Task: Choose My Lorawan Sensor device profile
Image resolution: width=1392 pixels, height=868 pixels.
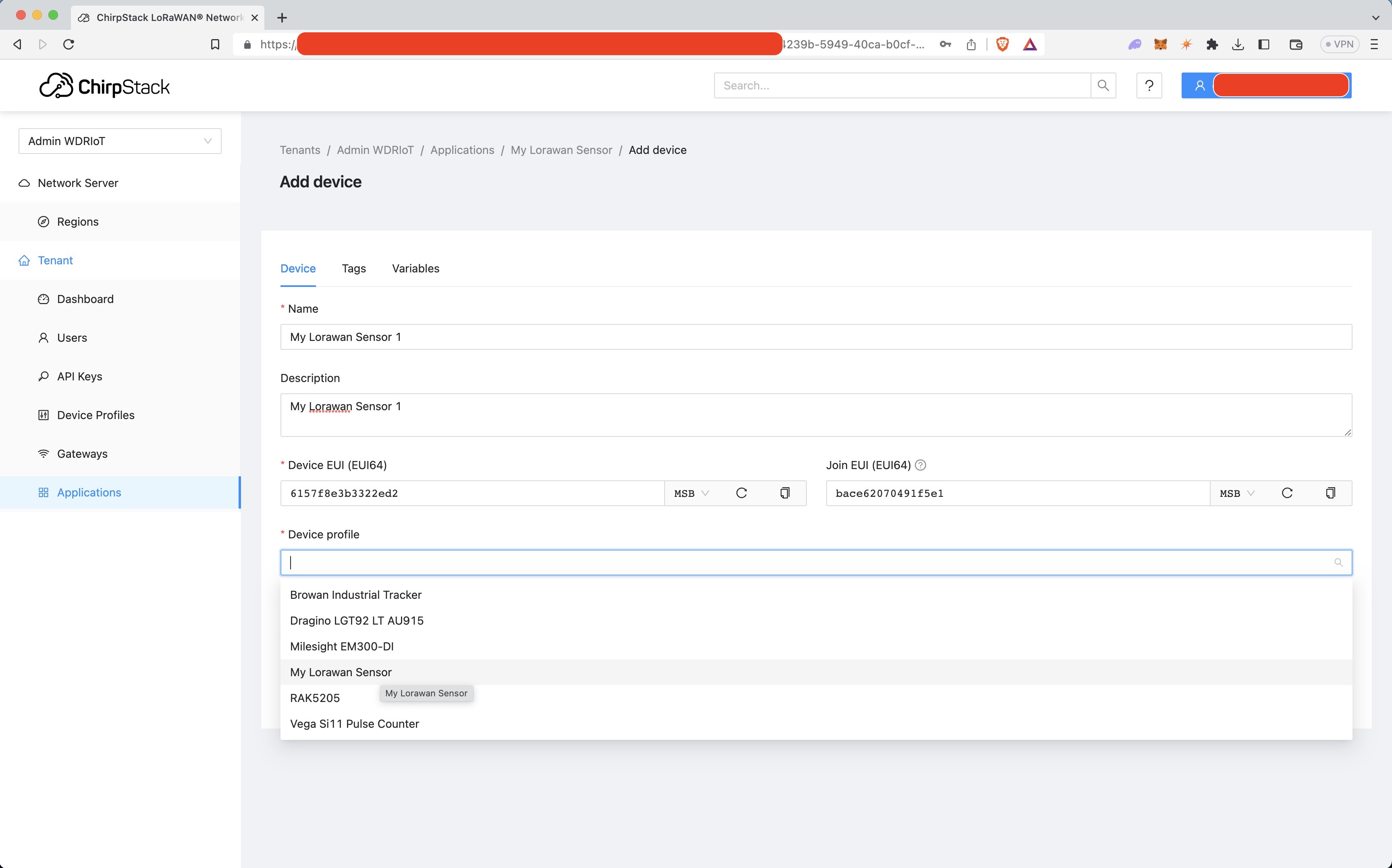Action: pos(341,672)
